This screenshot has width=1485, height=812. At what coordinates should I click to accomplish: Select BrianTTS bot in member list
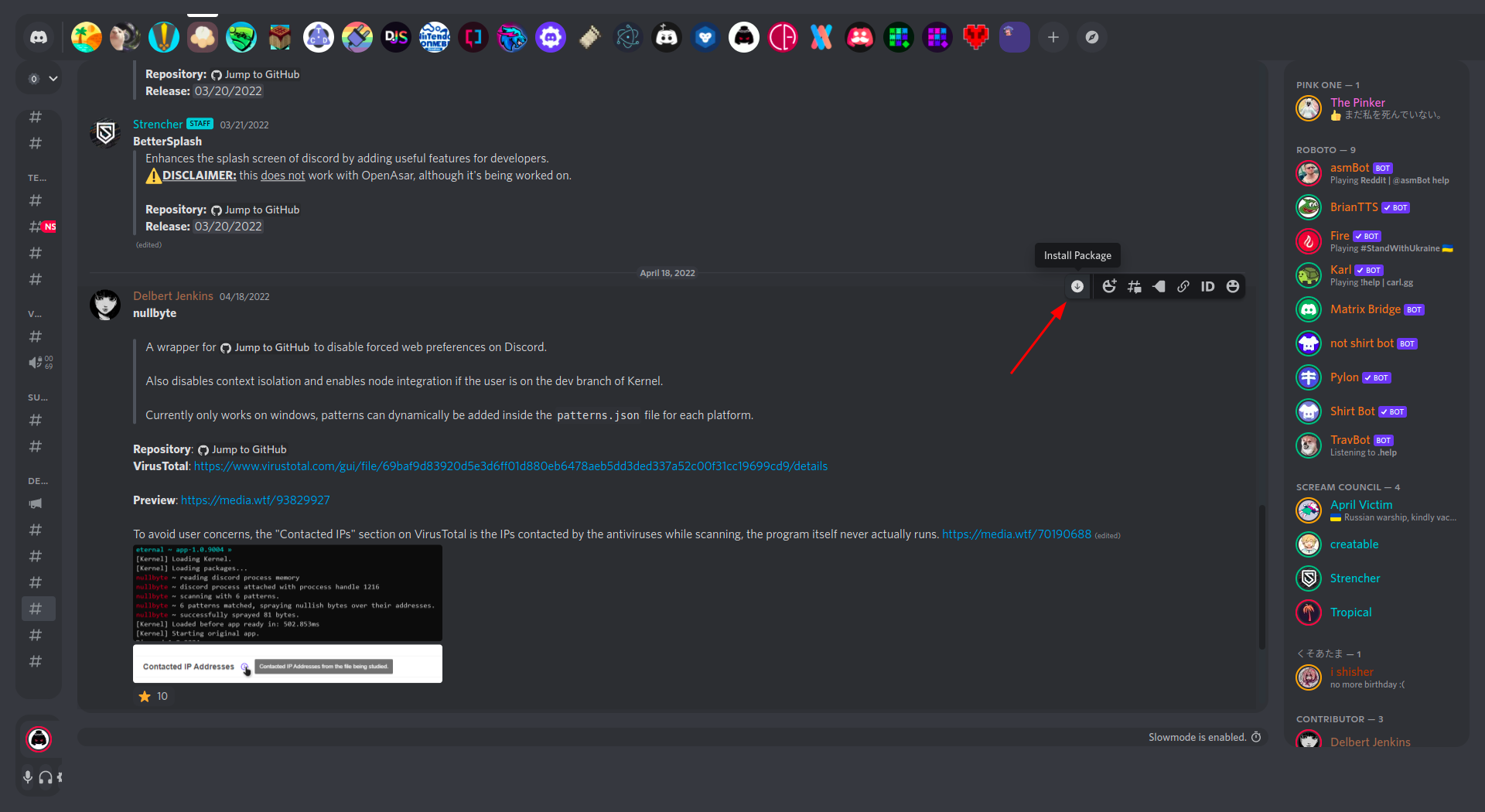coord(1377,207)
